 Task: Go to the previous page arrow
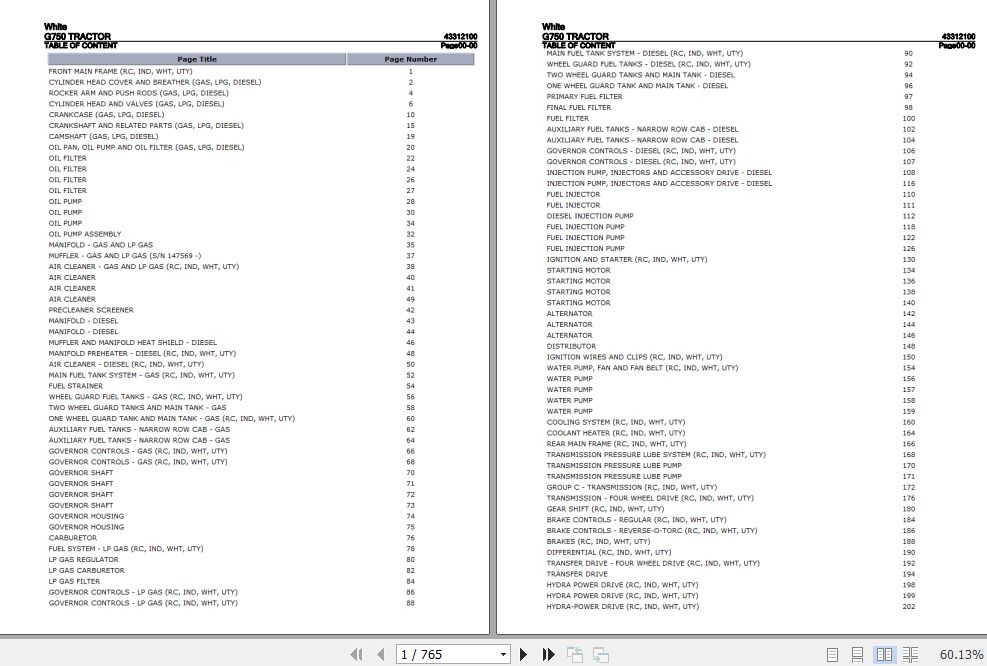[381, 654]
